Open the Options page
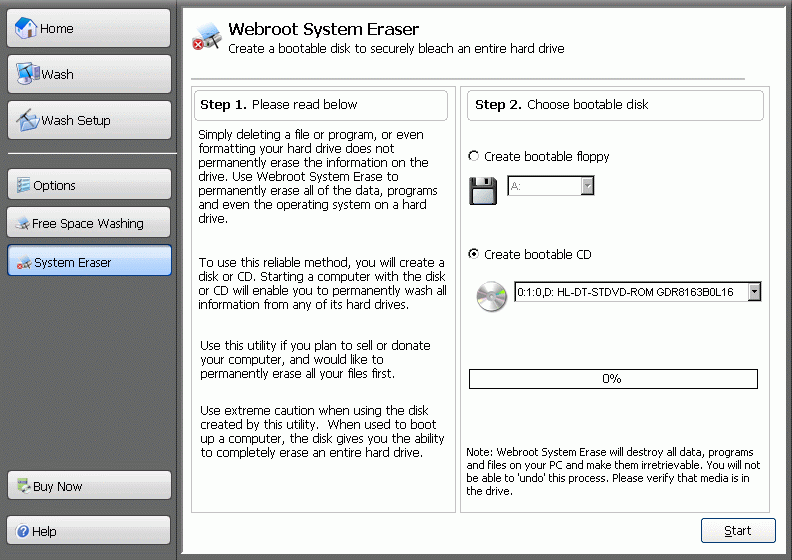The width and height of the screenshot is (792, 560). tap(89, 185)
